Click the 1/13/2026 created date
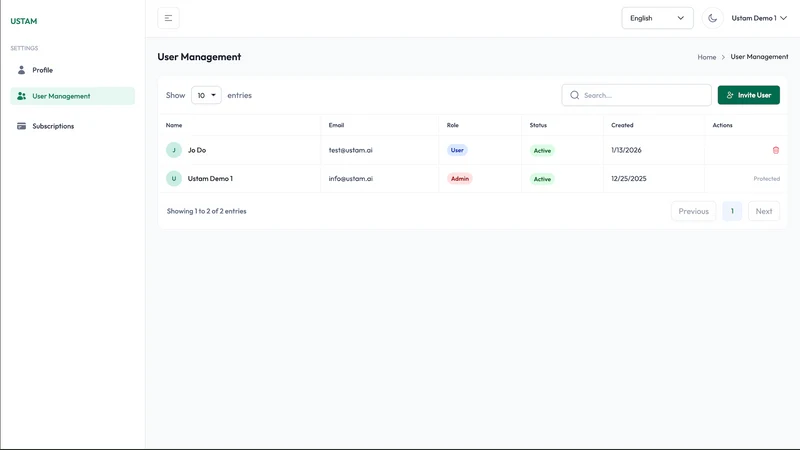The height and width of the screenshot is (450, 800). 626,150
